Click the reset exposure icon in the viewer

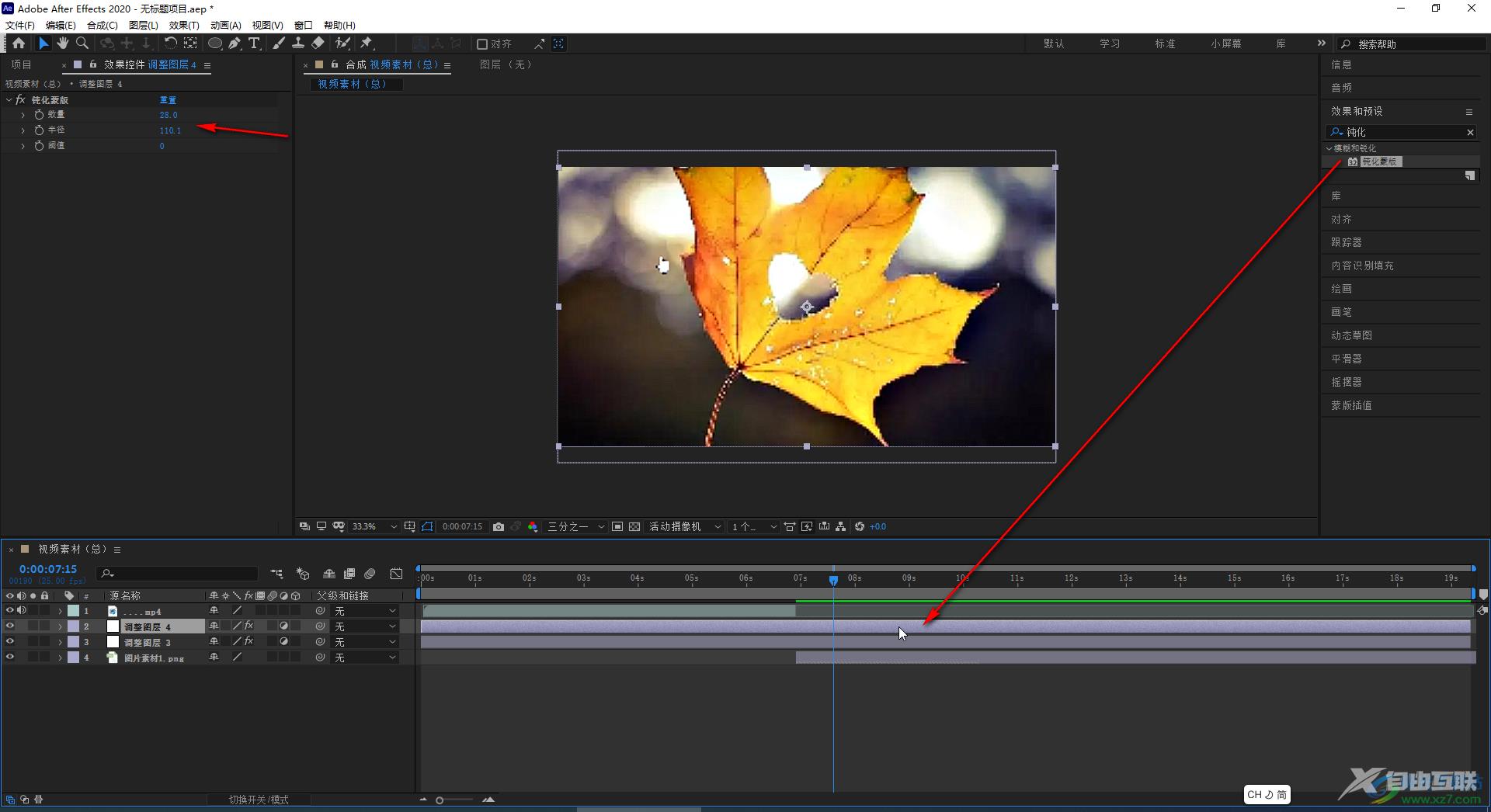(x=860, y=526)
